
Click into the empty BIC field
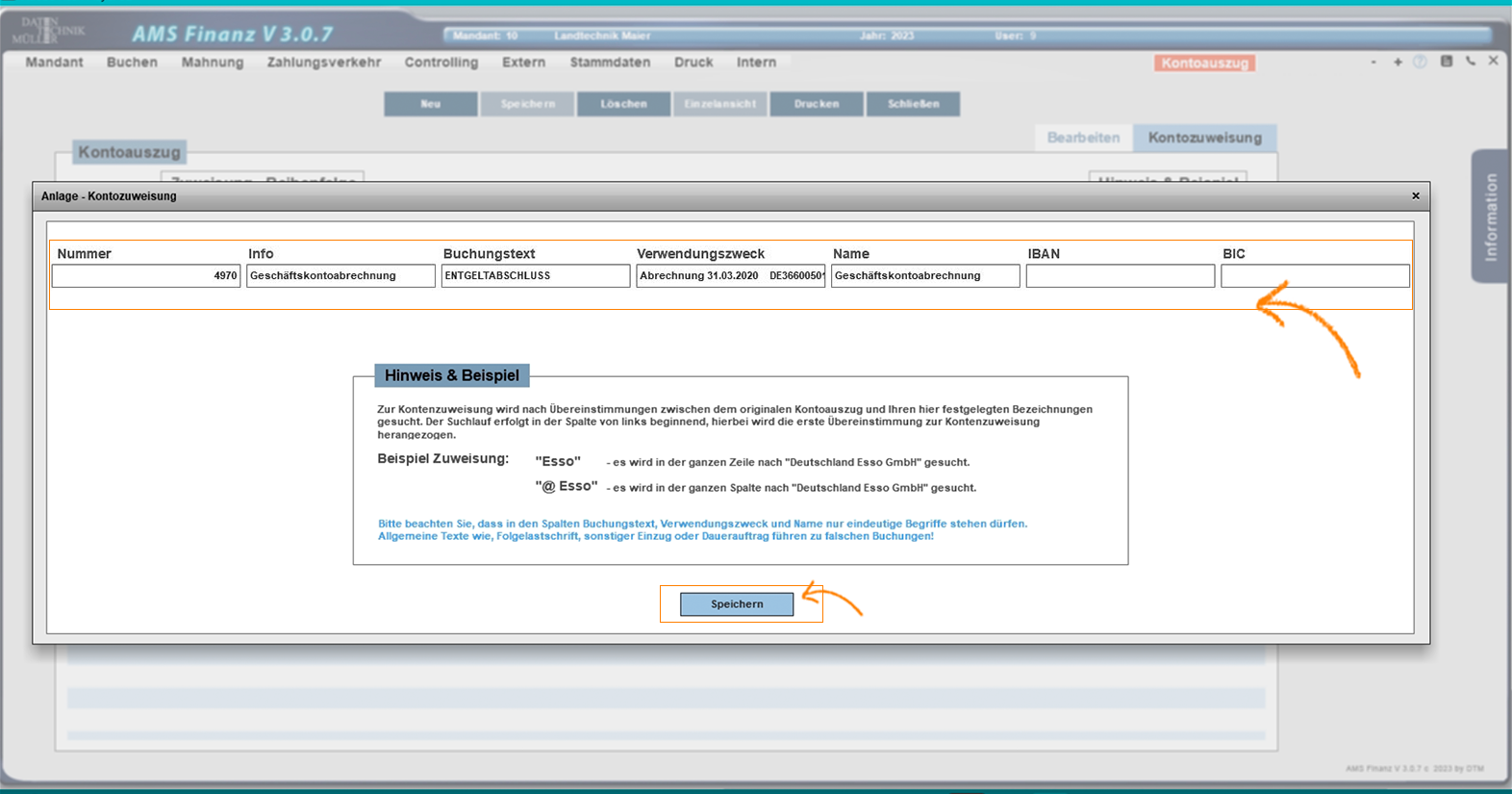tap(1314, 276)
